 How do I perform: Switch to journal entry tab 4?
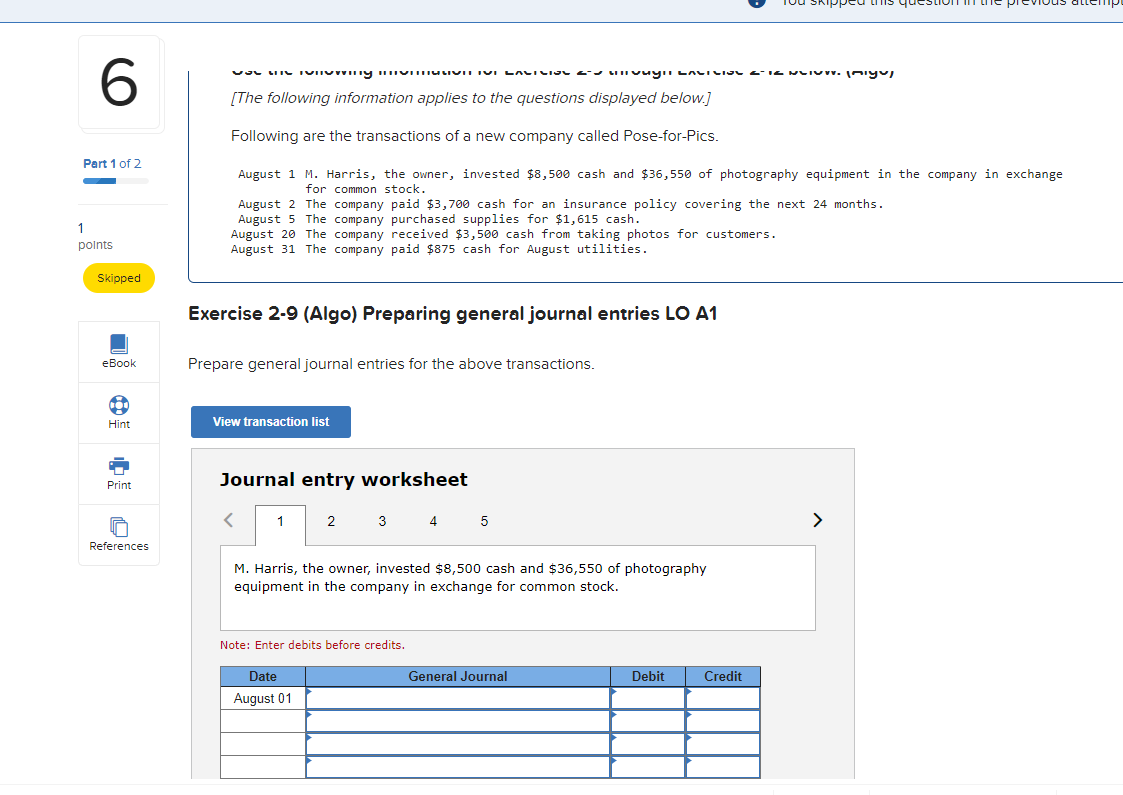pos(433,521)
